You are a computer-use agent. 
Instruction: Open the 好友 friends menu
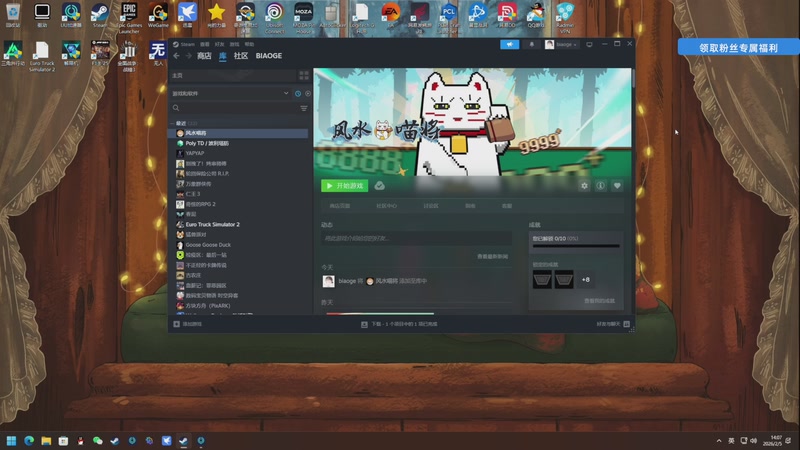pyautogui.click(x=219, y=44)
